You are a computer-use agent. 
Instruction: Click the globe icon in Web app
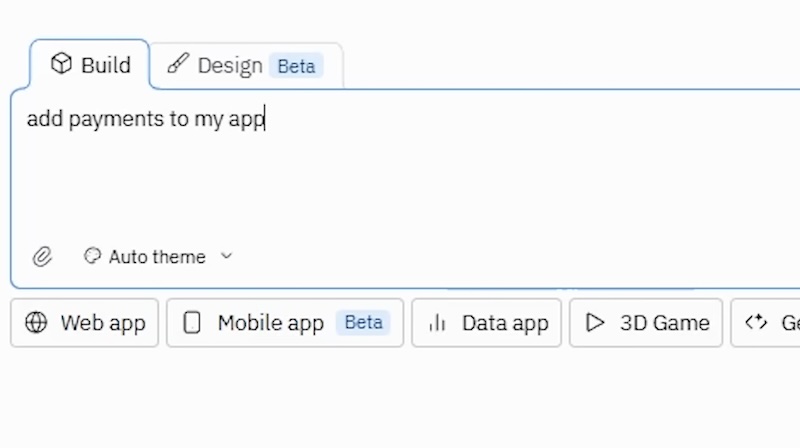coord(36,323)
